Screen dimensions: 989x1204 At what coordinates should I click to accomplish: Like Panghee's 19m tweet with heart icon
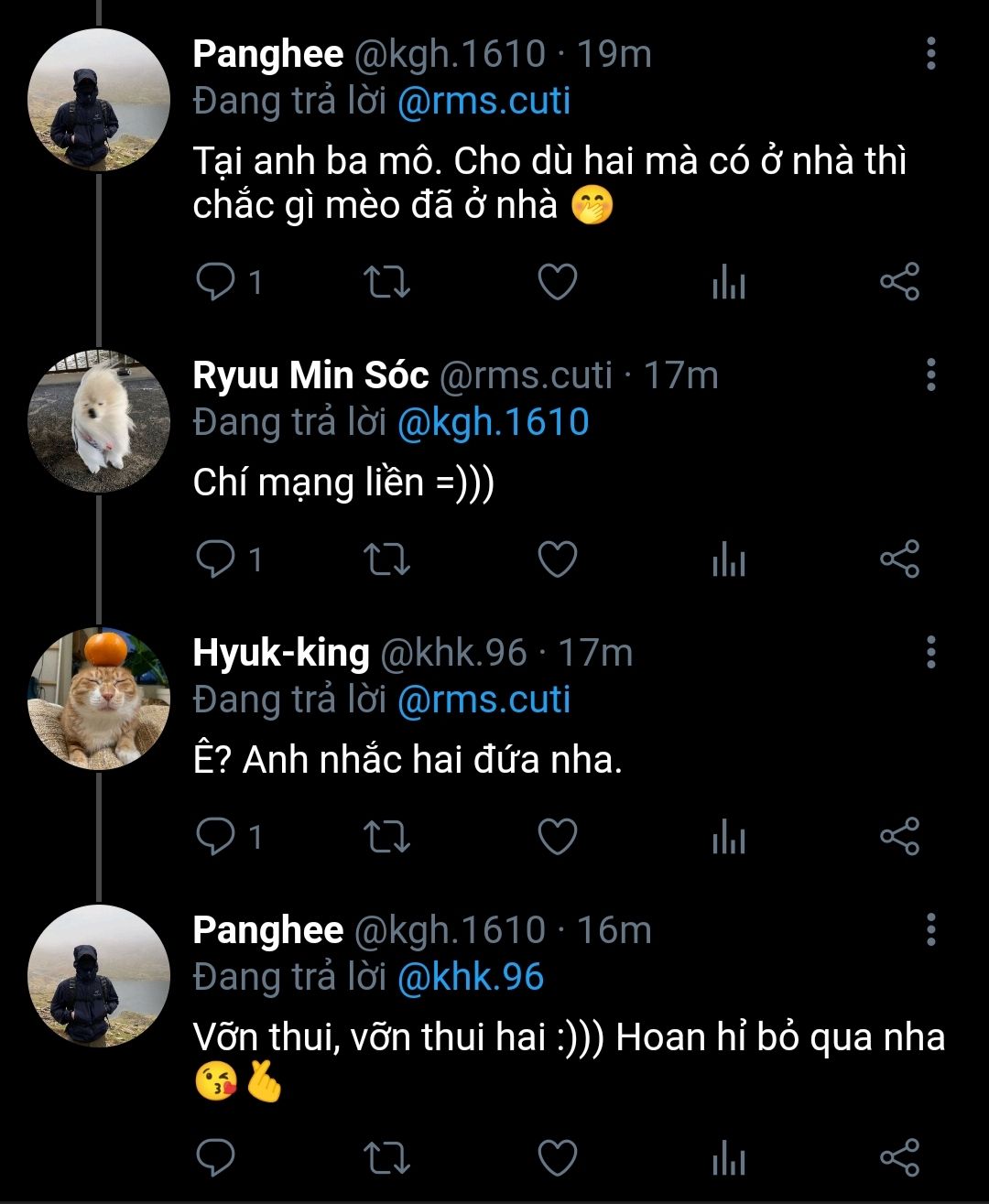(x=557, y=282)
